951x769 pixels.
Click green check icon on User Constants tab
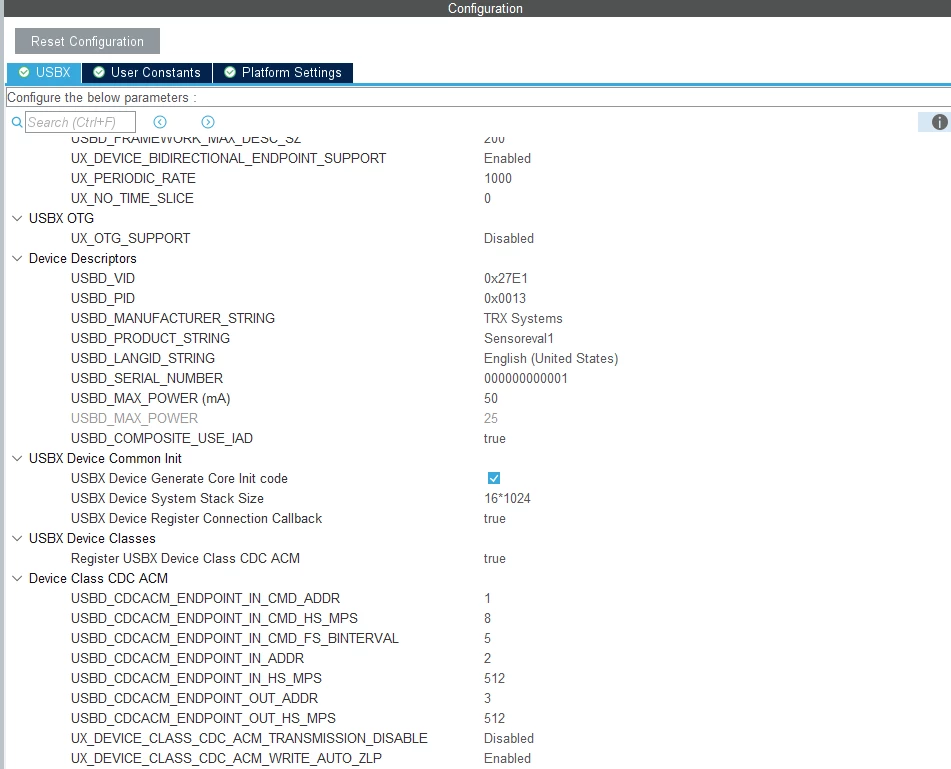tap(99, 72)
